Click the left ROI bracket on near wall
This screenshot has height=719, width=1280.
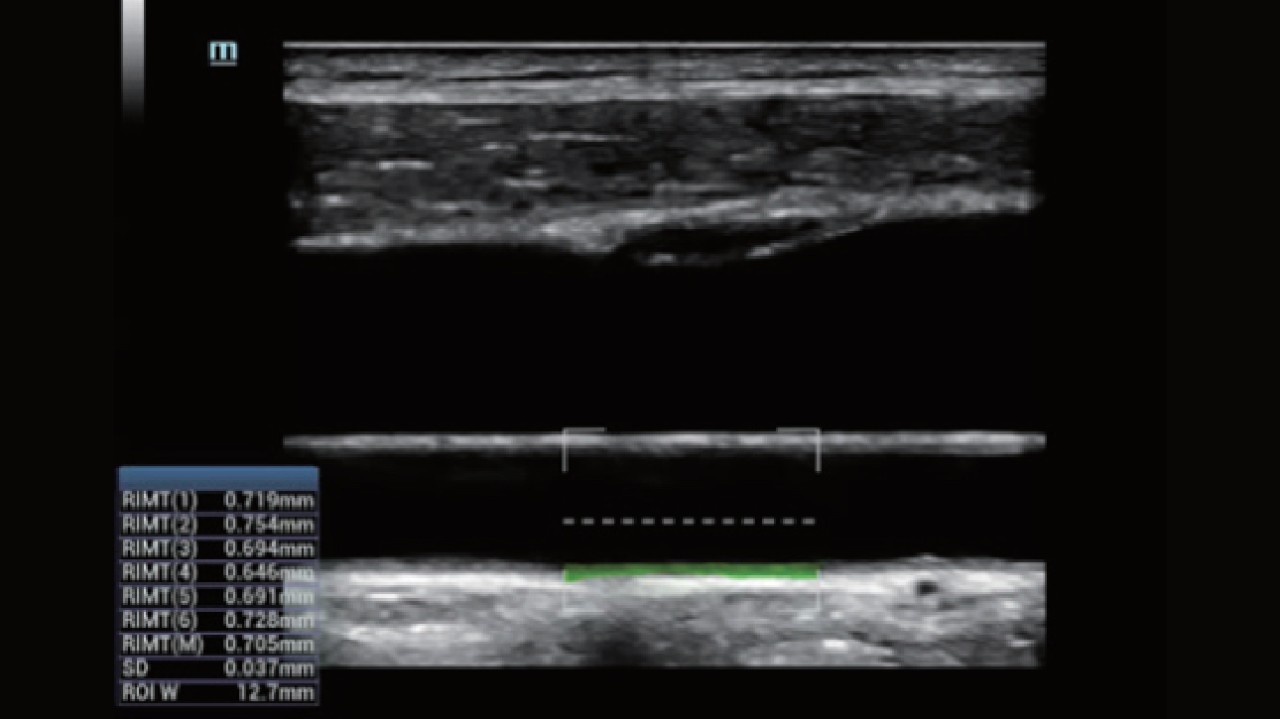(567, 448)
